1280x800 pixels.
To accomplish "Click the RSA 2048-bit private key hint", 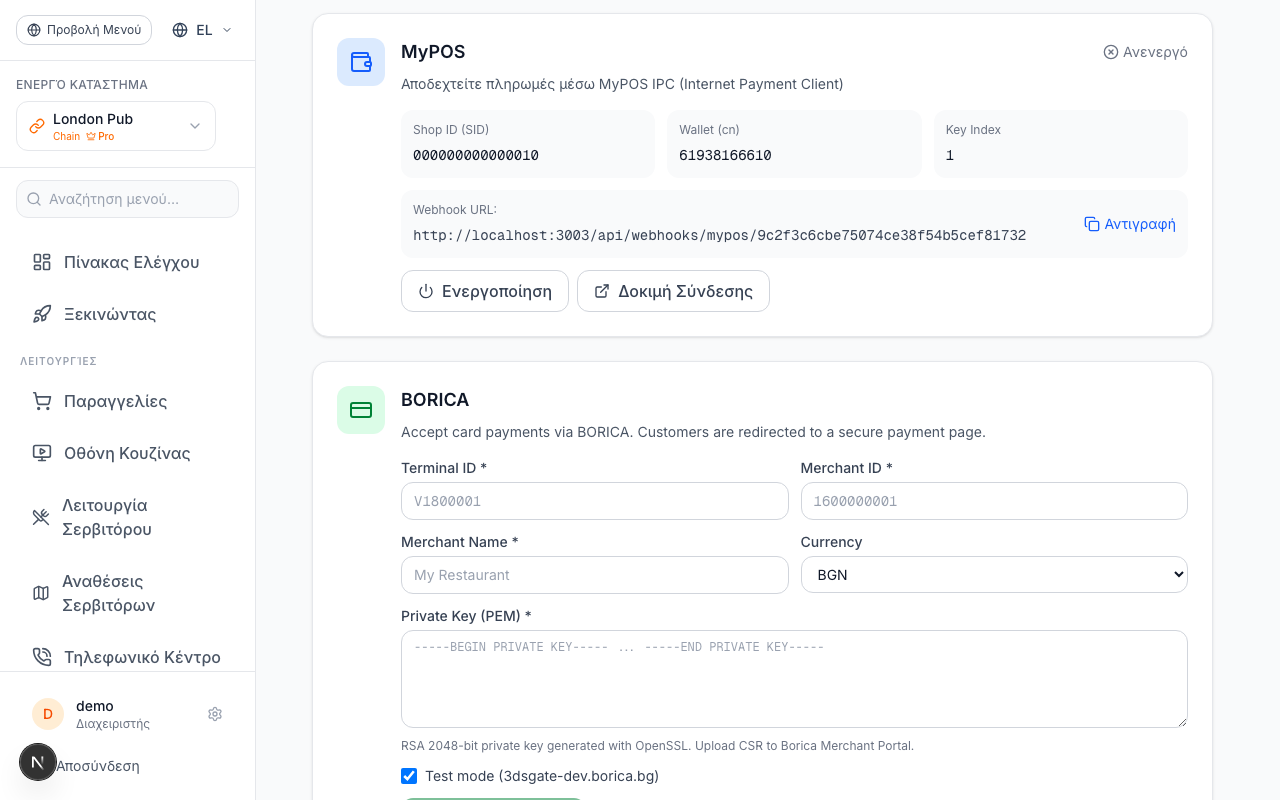I will tap(657, 746).
